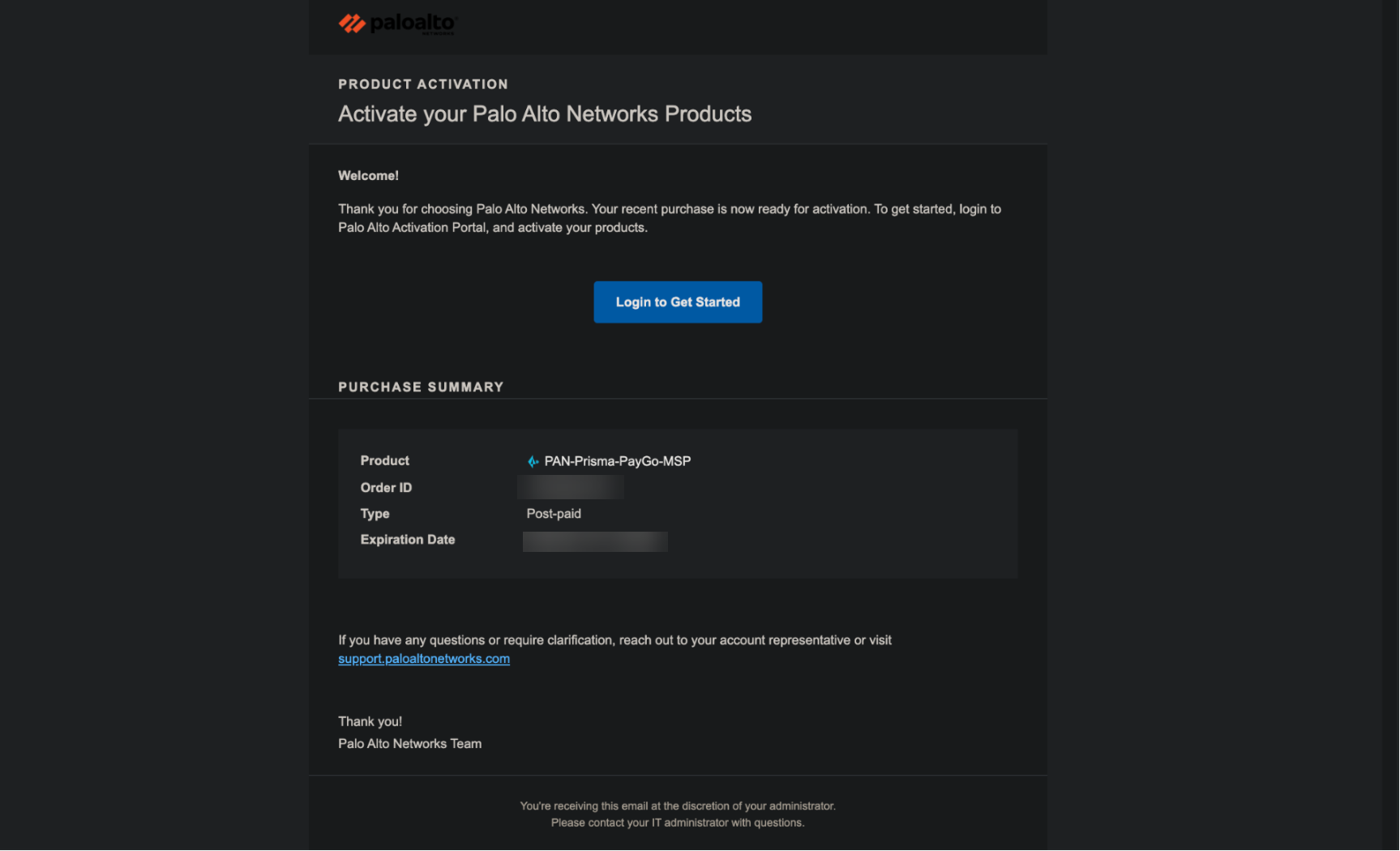
Task: Click the PRODUCT ACTIVATION label
Action: (x=423, y=84)
